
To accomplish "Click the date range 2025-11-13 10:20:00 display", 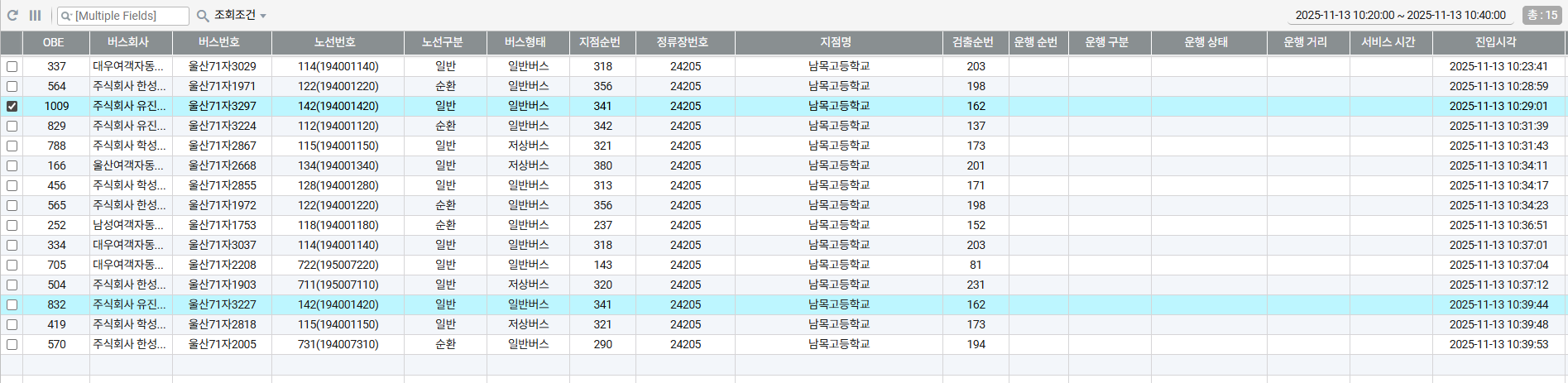I will tap(1400, 15).
